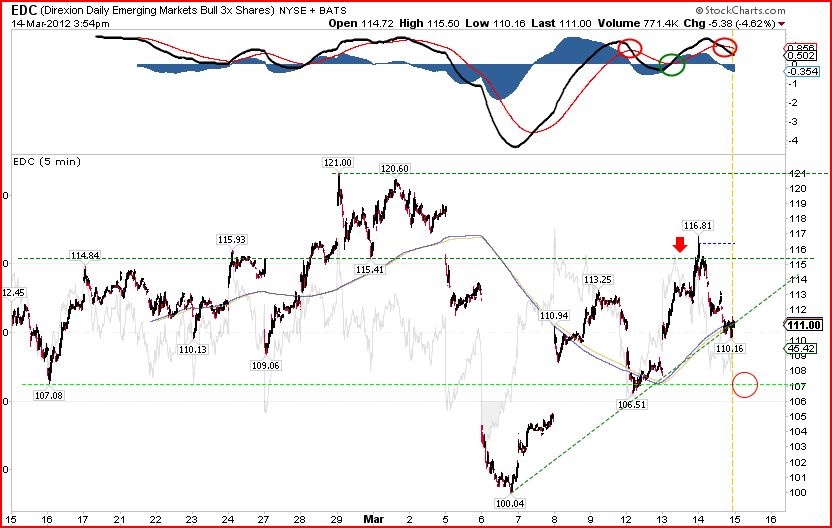Click the -0.354 histogram value tag
The height and width of the screenshot is (528, 832).
pyautogui.click(x=802, y=71)
